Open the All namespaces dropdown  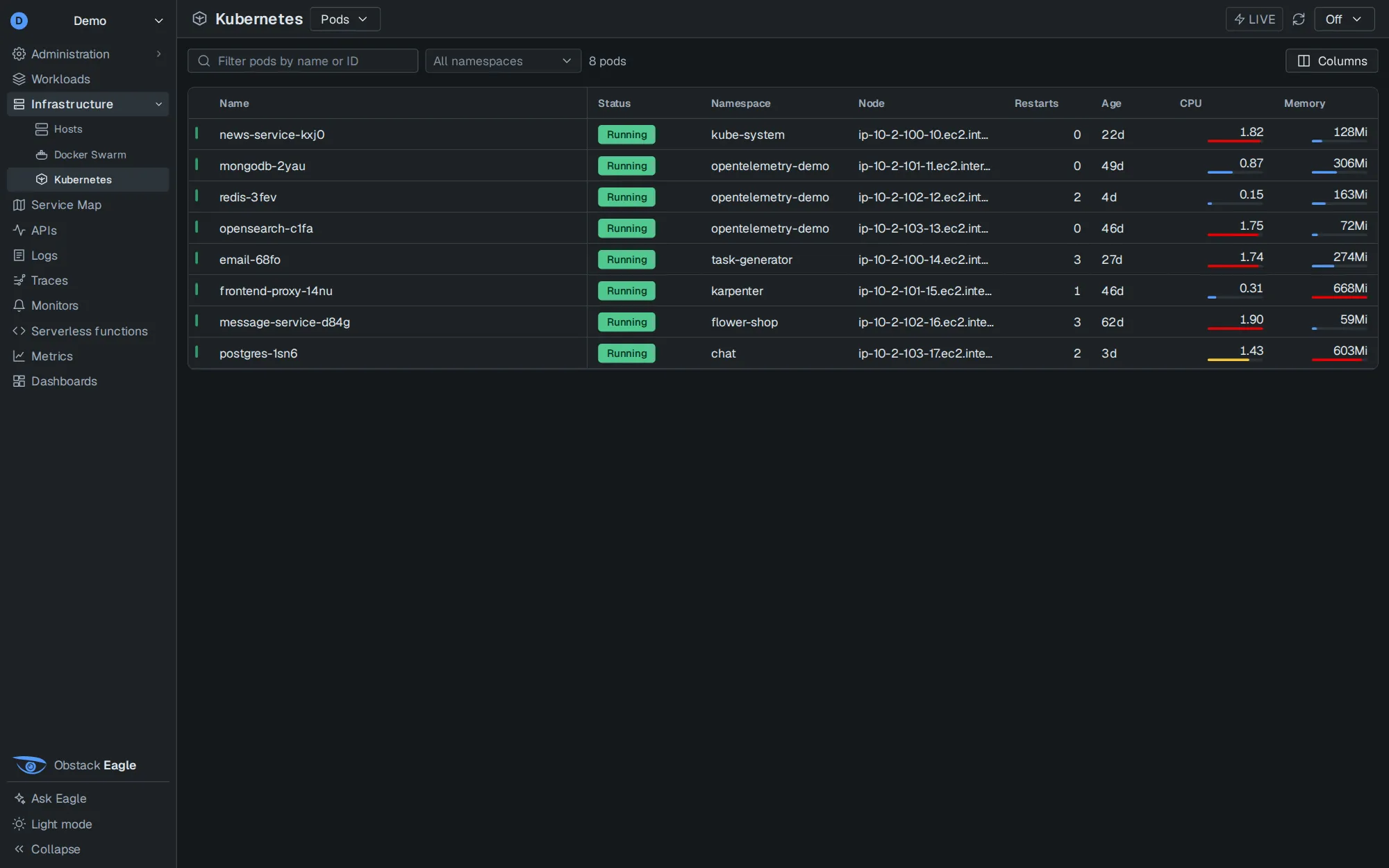click(503, 61)
